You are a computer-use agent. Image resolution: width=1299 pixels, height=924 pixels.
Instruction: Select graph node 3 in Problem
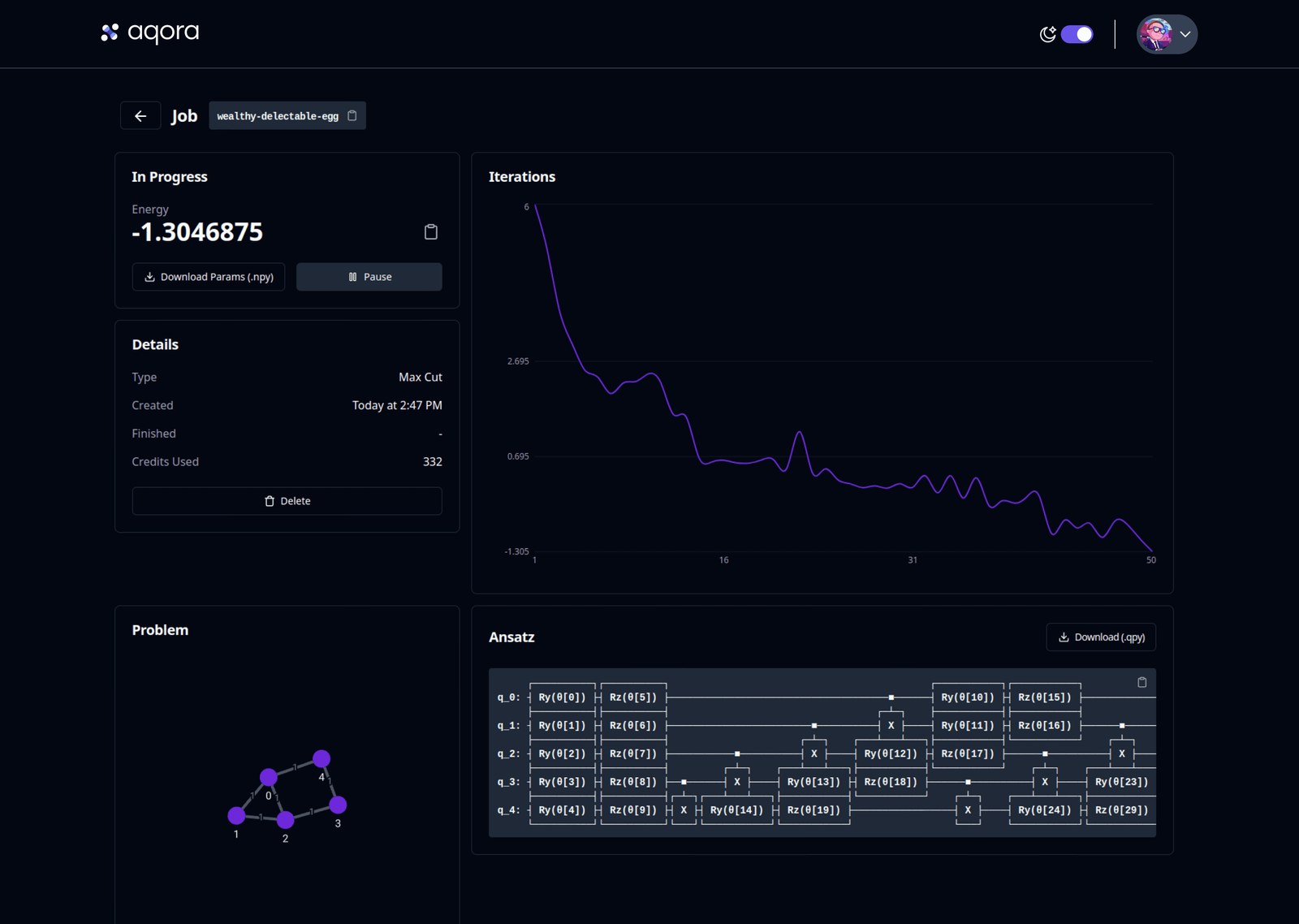coord(338,805)
